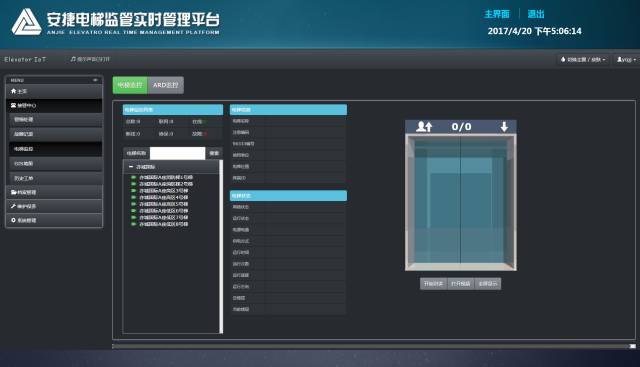Click the elevator name search input field
This screenshot has width=640, height=367.
[x=178, y=153]
